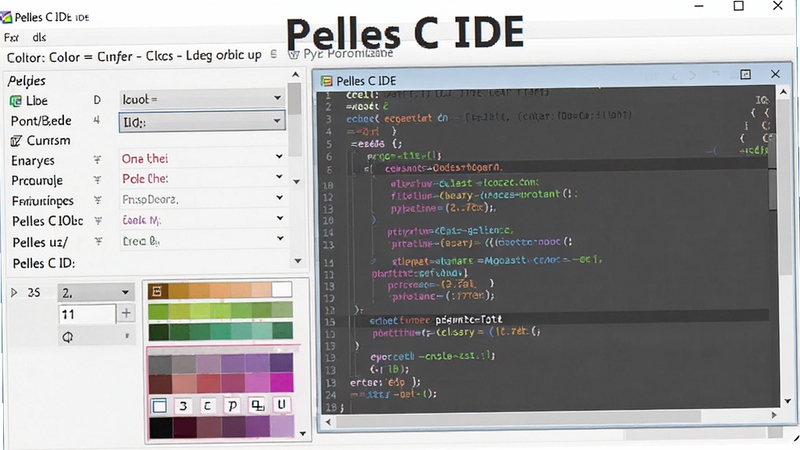
Task: Open the 'Eaek M' dropdown
Action: [202, 220]
